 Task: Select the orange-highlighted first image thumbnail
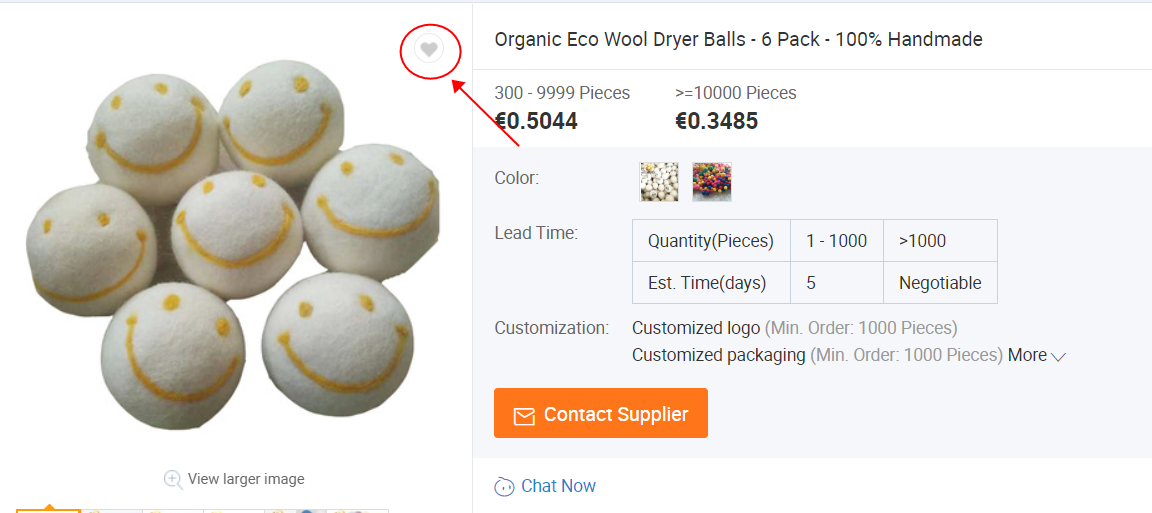(48, 510)
